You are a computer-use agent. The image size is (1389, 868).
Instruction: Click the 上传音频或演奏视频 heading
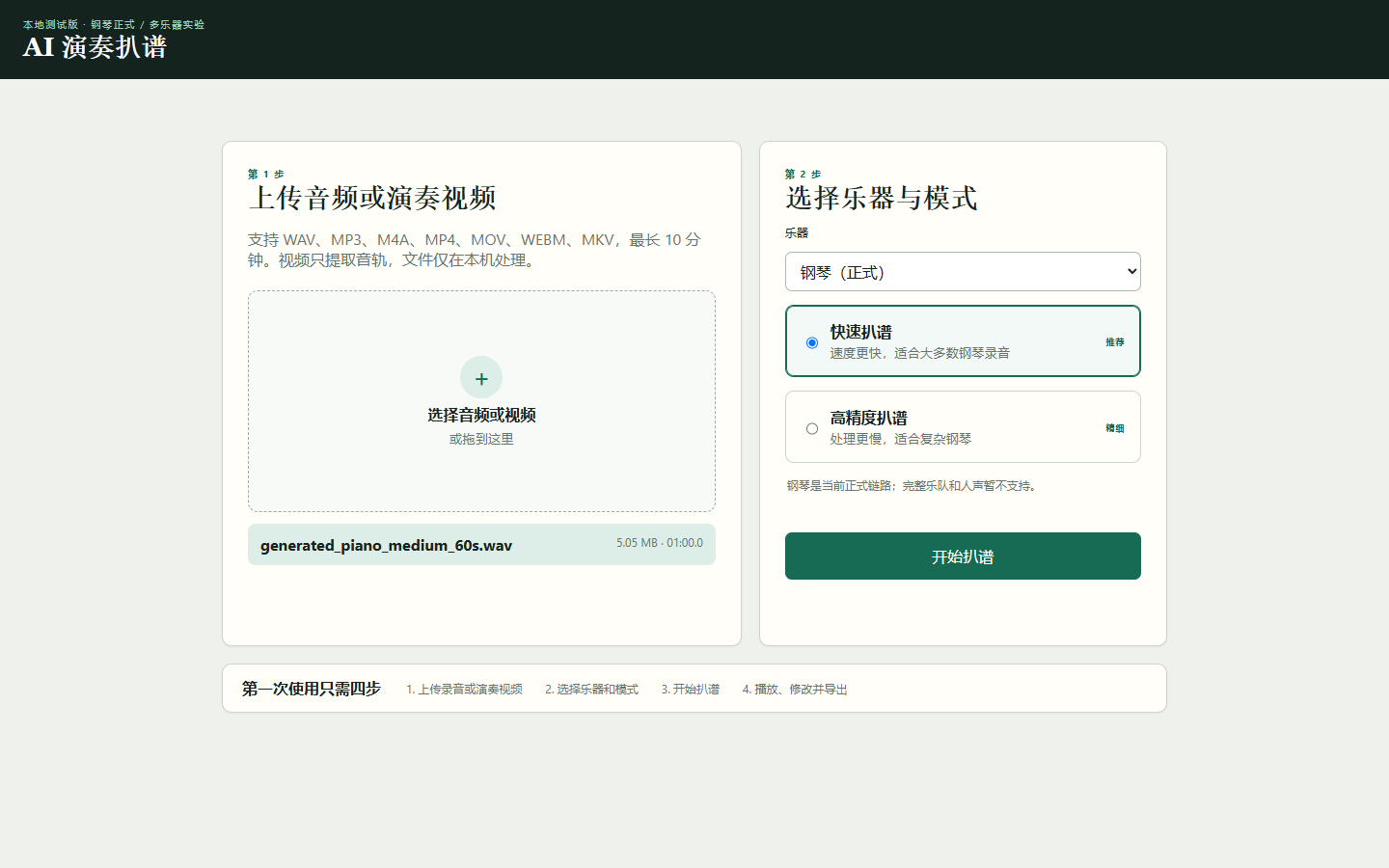pos(372,198)
